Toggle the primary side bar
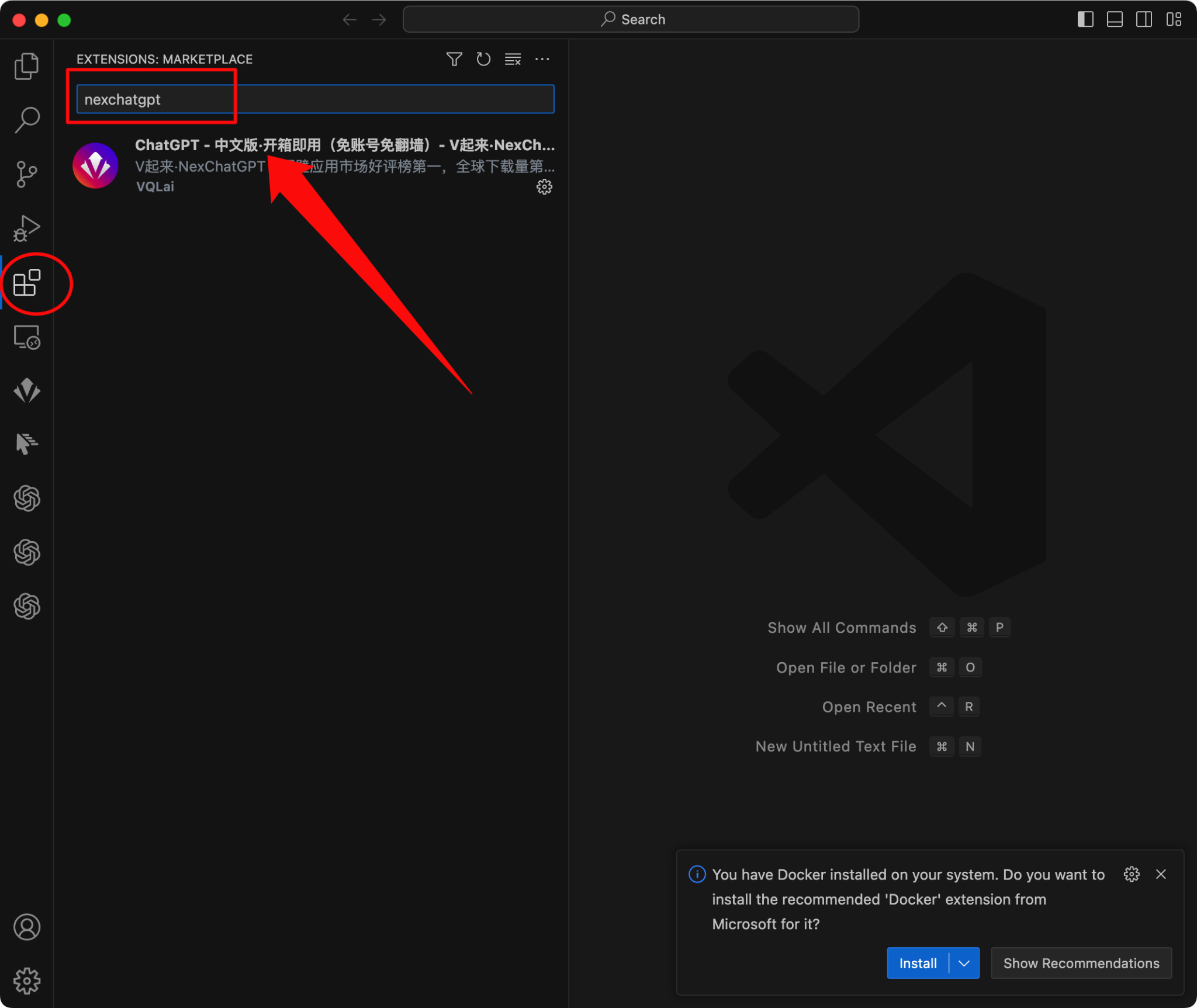 [x=1085, y=19]
